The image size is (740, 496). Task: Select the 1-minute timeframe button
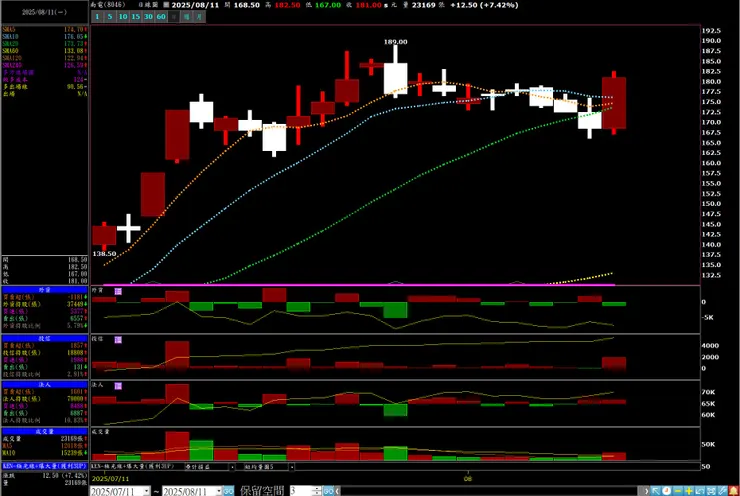point(97,17)
